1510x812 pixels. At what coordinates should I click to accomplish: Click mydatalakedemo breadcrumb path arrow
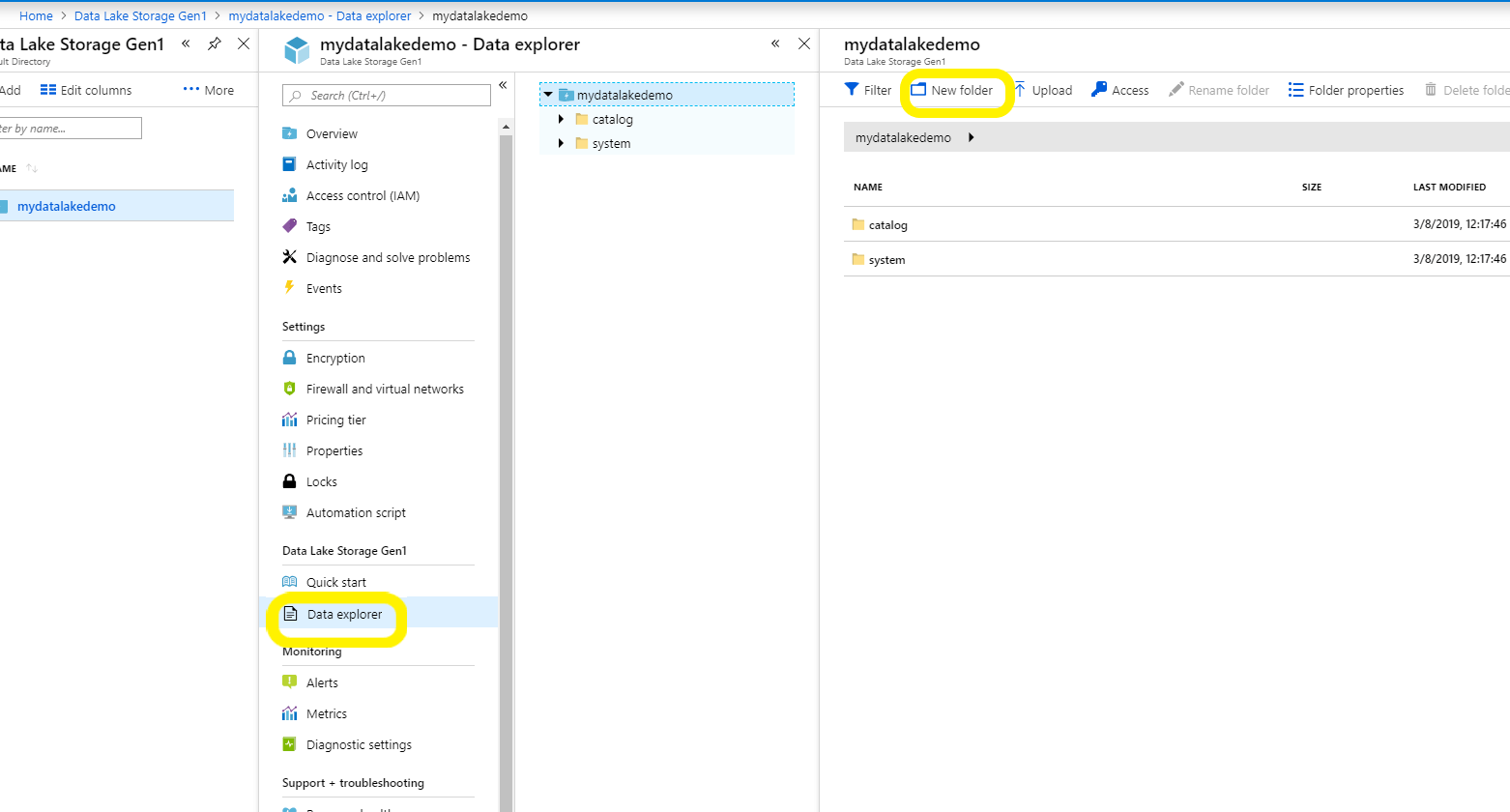click(x=971, y=137)
